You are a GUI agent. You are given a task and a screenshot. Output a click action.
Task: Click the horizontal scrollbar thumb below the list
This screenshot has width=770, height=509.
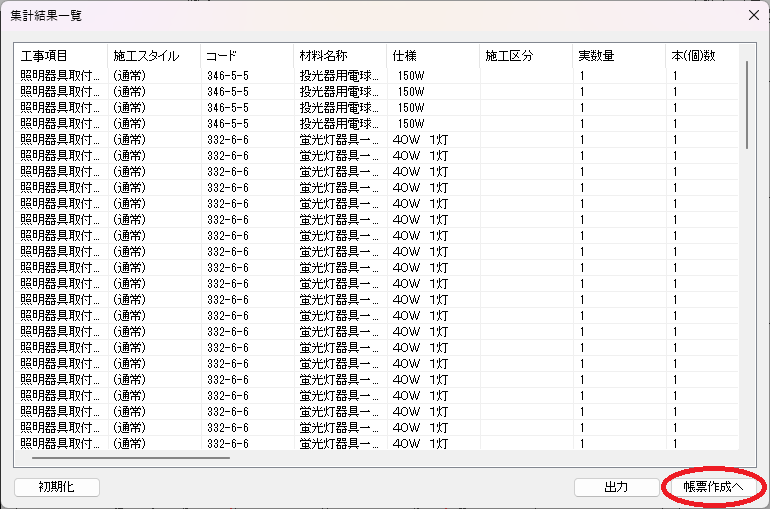pos(131,458)
